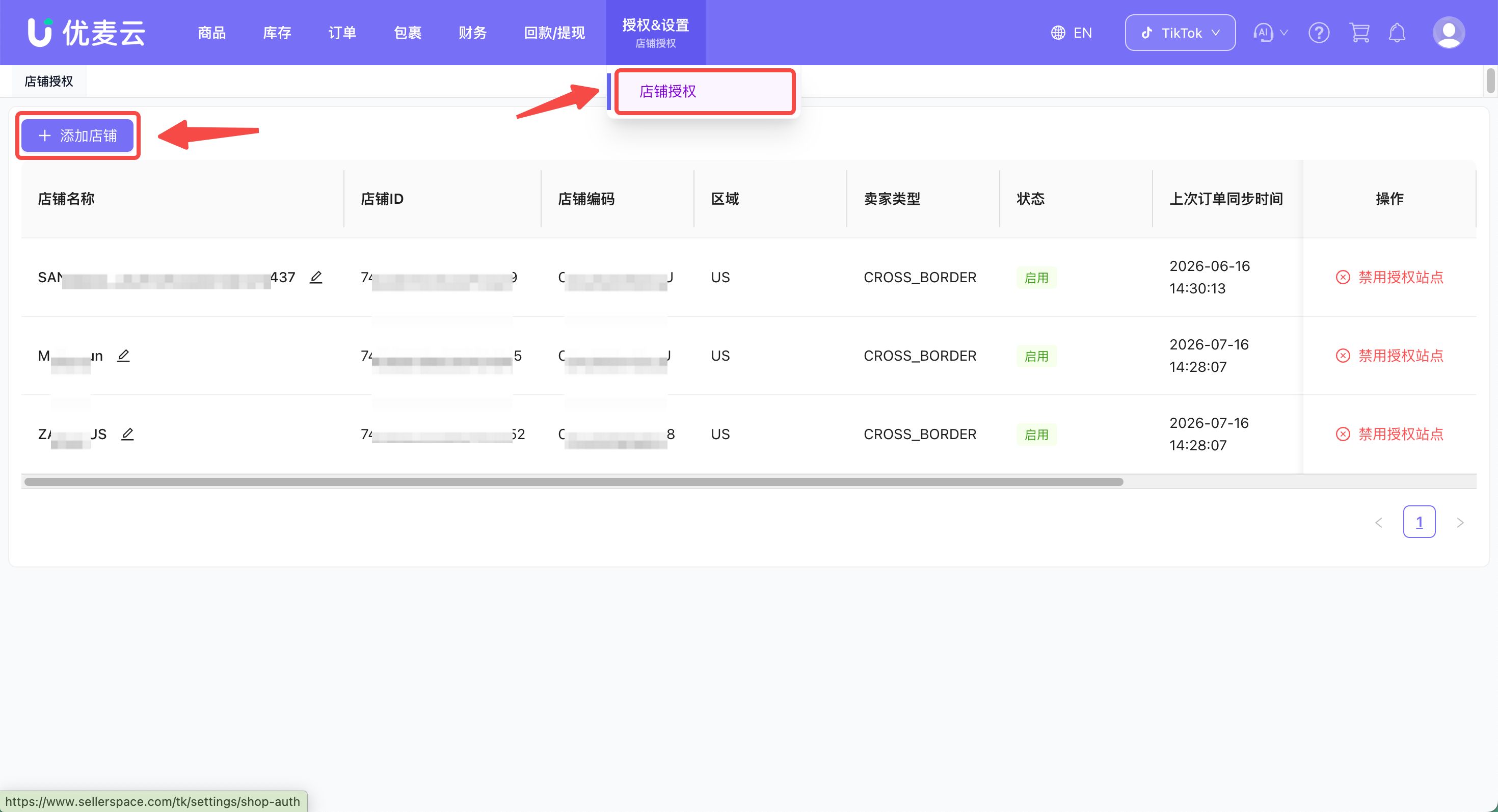The image size is (1498, 812).
Task: Click the 操作 column header
Action: pyautogui.click(x=1389, y=199)
